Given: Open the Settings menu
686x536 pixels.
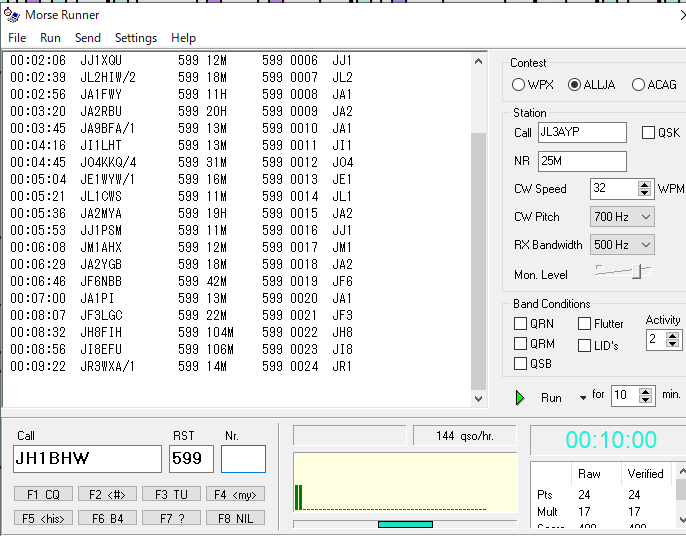Looking at the screenshot, I should point(136,38).
